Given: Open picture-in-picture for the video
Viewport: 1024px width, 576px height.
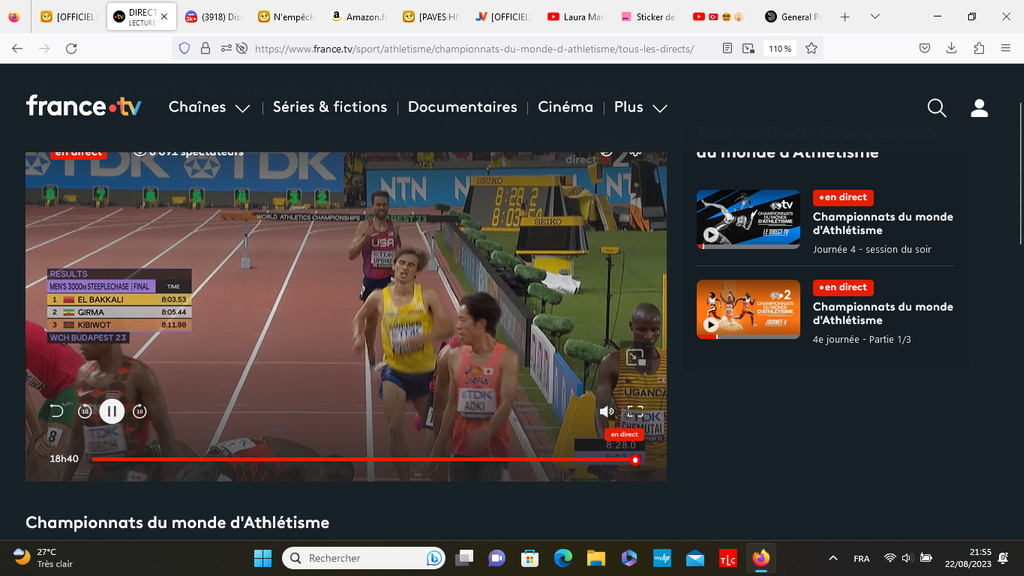Looking at the screenshot, I should (635, 358).
